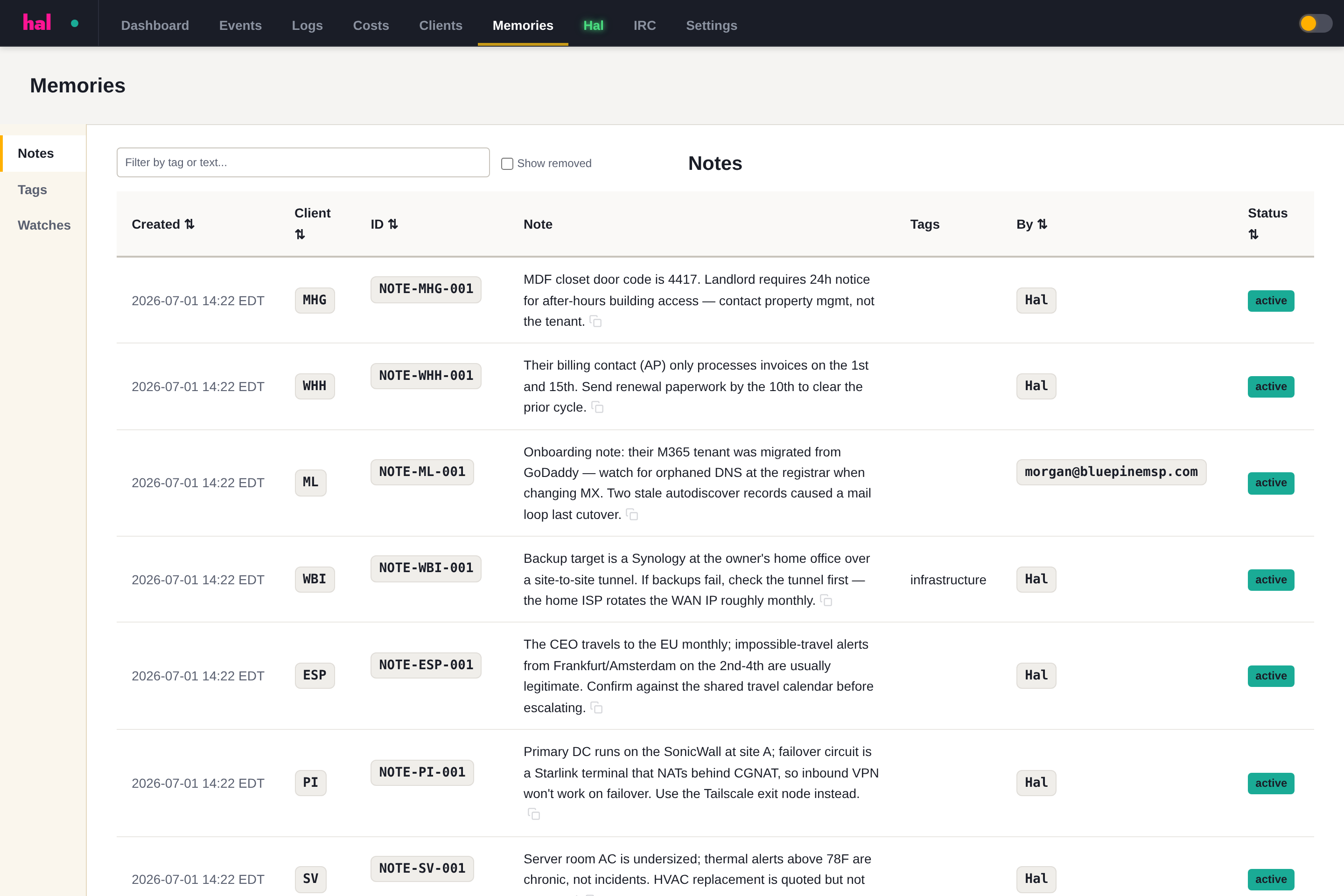This screenshot has height=896, width=1344.
Task: Click the MDF closet door code note text
Action: coord(698,301)
